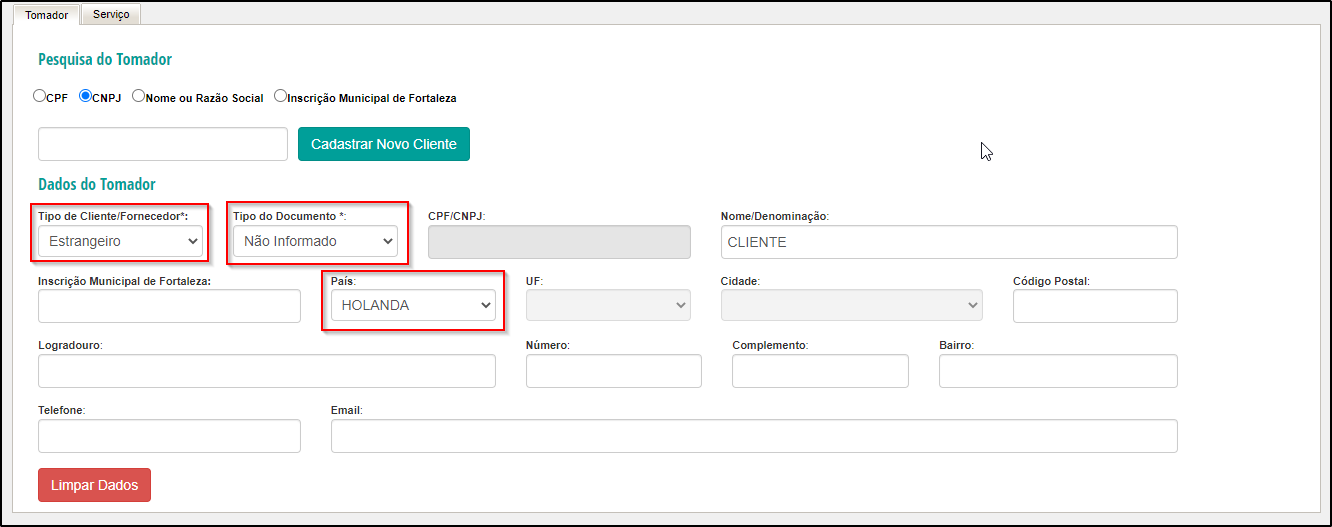The height and width of the screenshot is (527, 1332).
Task: Click the Logradouro input field
Action: pos(267,371)
